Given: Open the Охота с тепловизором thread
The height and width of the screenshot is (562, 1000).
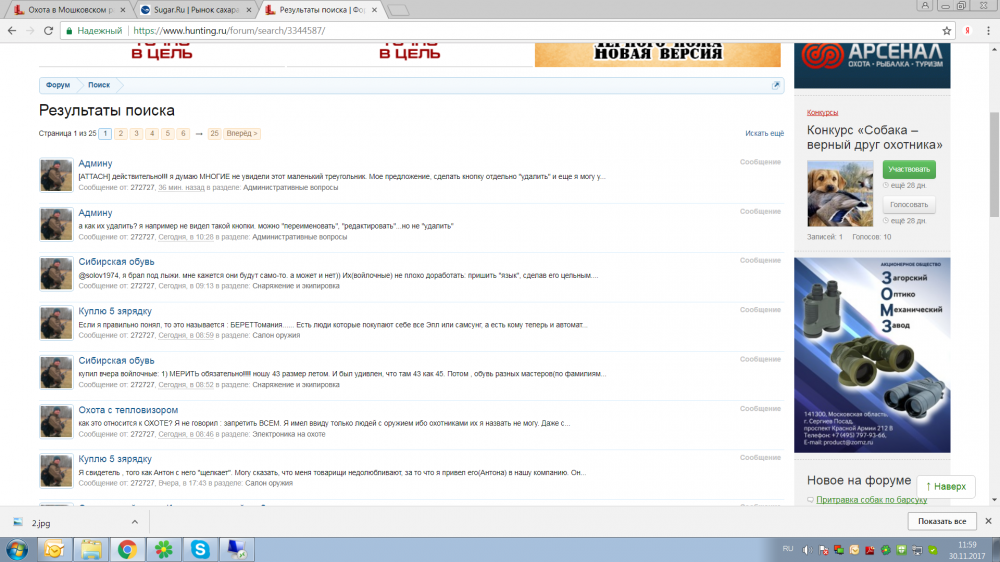Looking at the screenshot, I should tap(128, 410).
